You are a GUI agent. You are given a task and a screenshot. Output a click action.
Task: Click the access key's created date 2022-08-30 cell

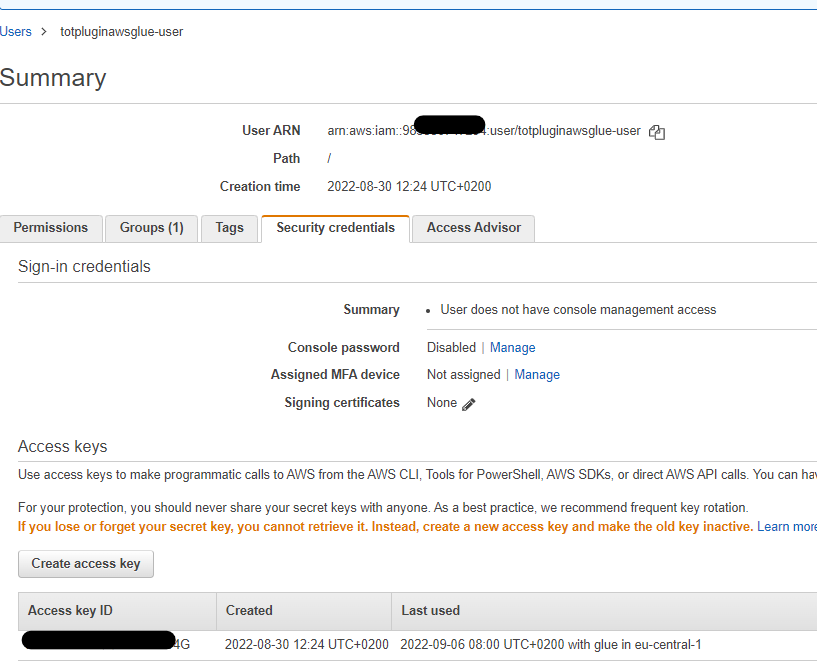coord(306,645)
